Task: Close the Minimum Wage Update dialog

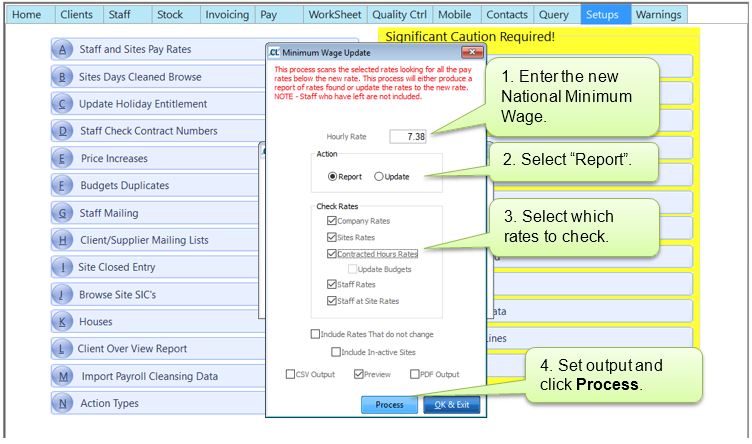Action: click(466, 51)
